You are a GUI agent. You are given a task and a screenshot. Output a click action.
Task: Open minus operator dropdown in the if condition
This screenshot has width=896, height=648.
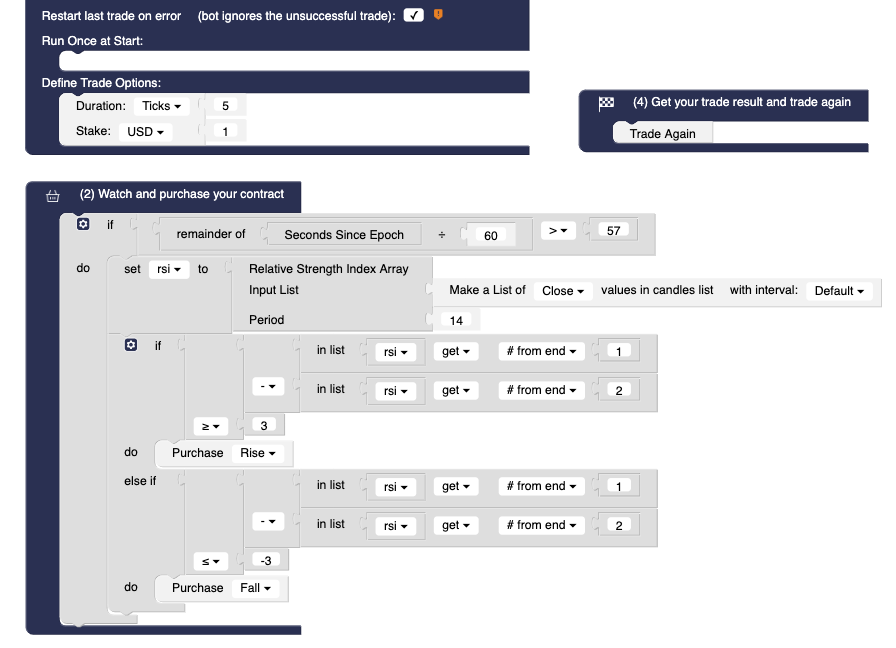click(268, 387)
